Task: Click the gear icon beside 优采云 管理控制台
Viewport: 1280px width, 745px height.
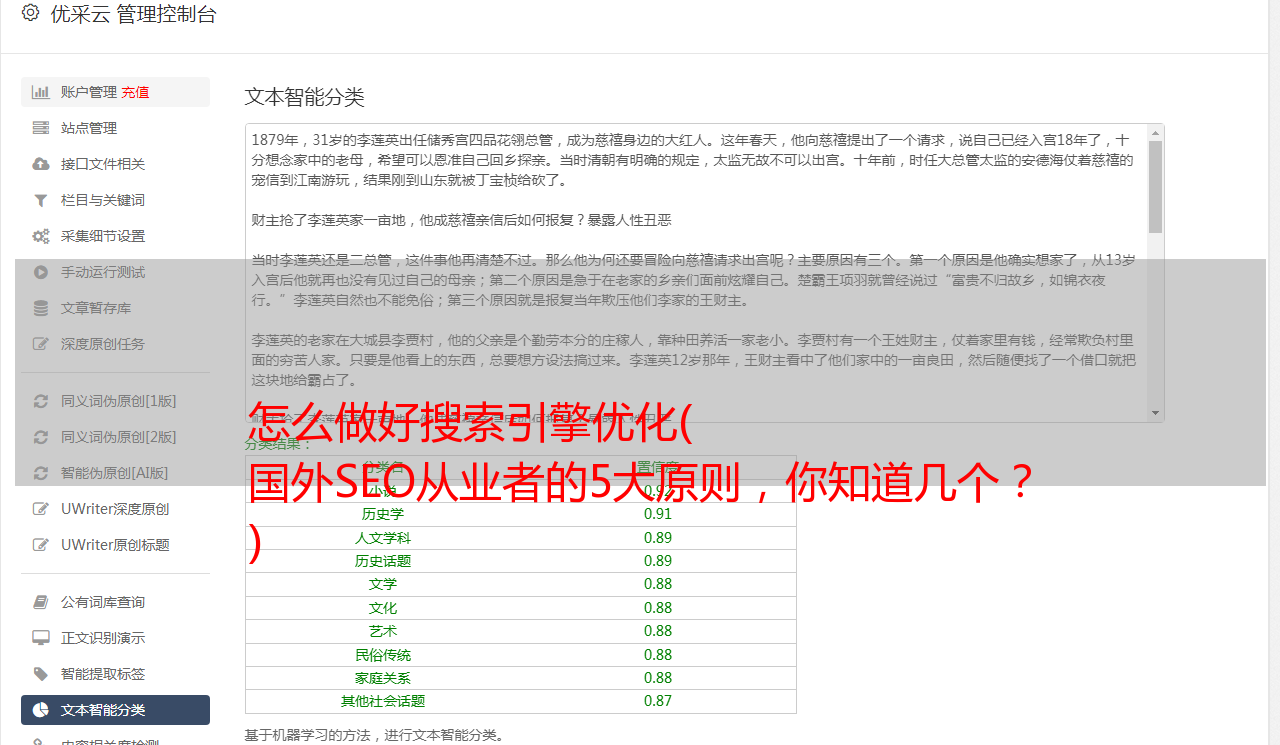Action: click(x=30, y=13)
